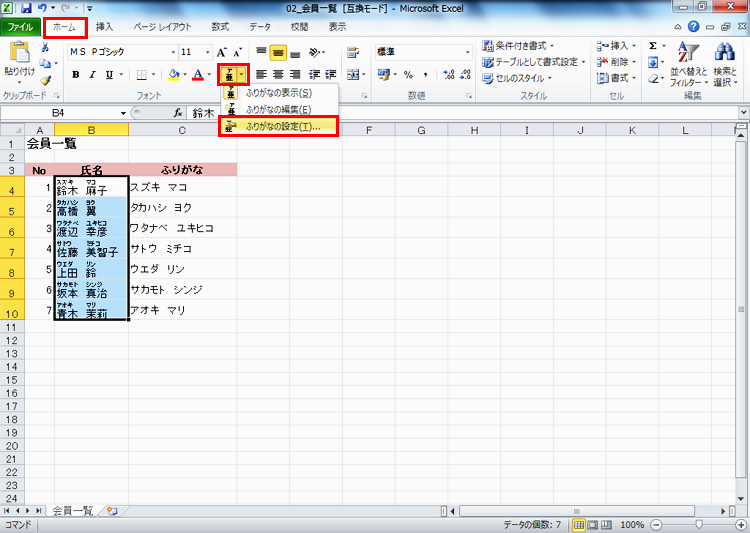
Task: Choose ふりがなの設定(T)... menu item
Action: 279,127
